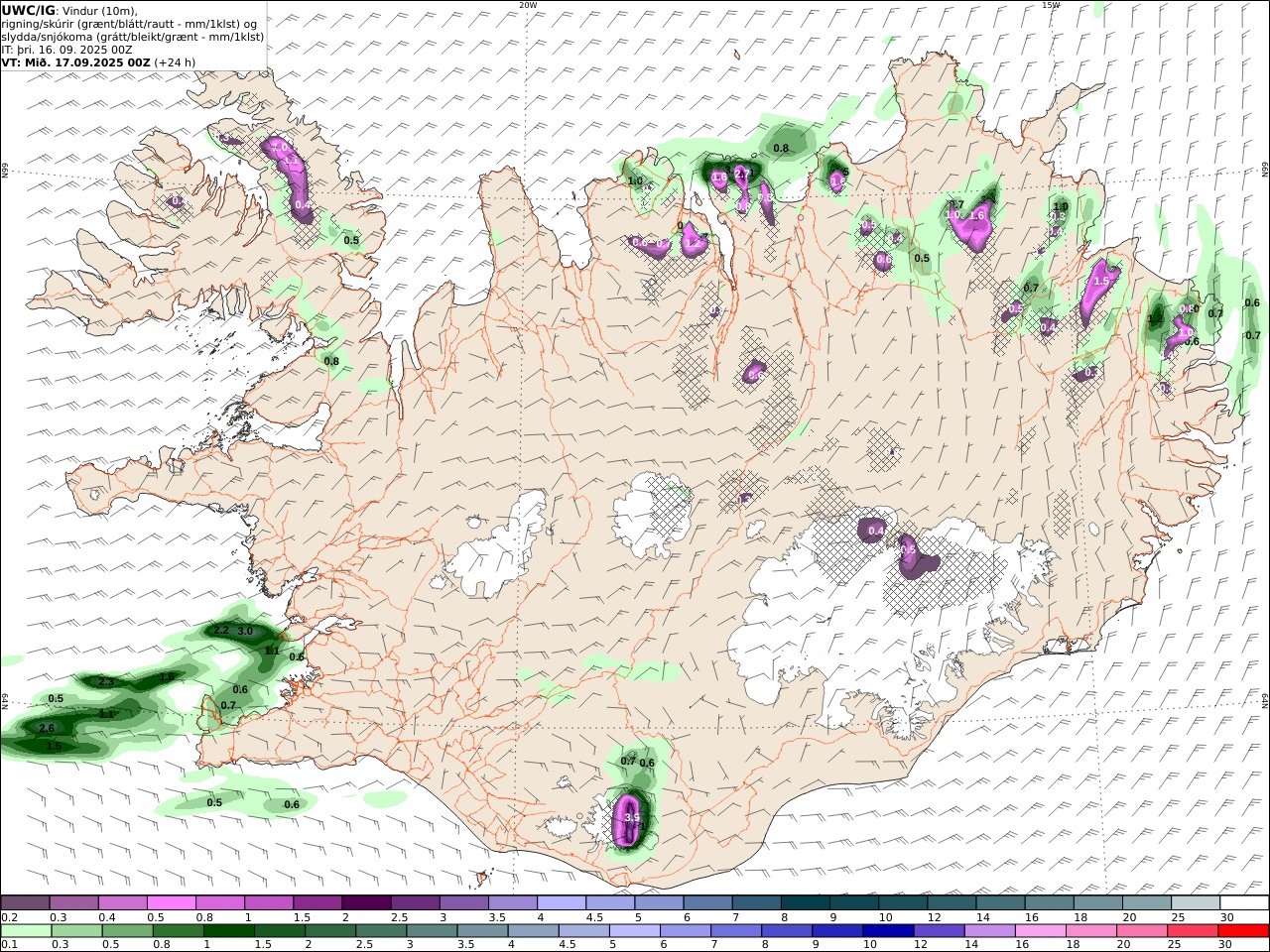Pick the darkest green swatch between lower 1 and 1.5
Screen dimensions: 1270x952
click(228, 930)
